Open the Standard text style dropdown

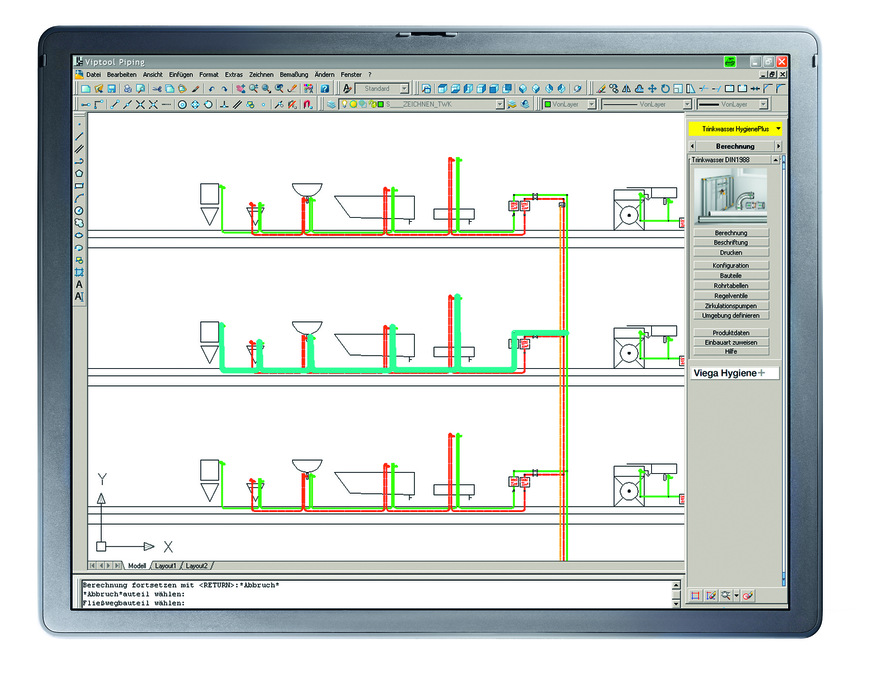[x=403, y=89]
